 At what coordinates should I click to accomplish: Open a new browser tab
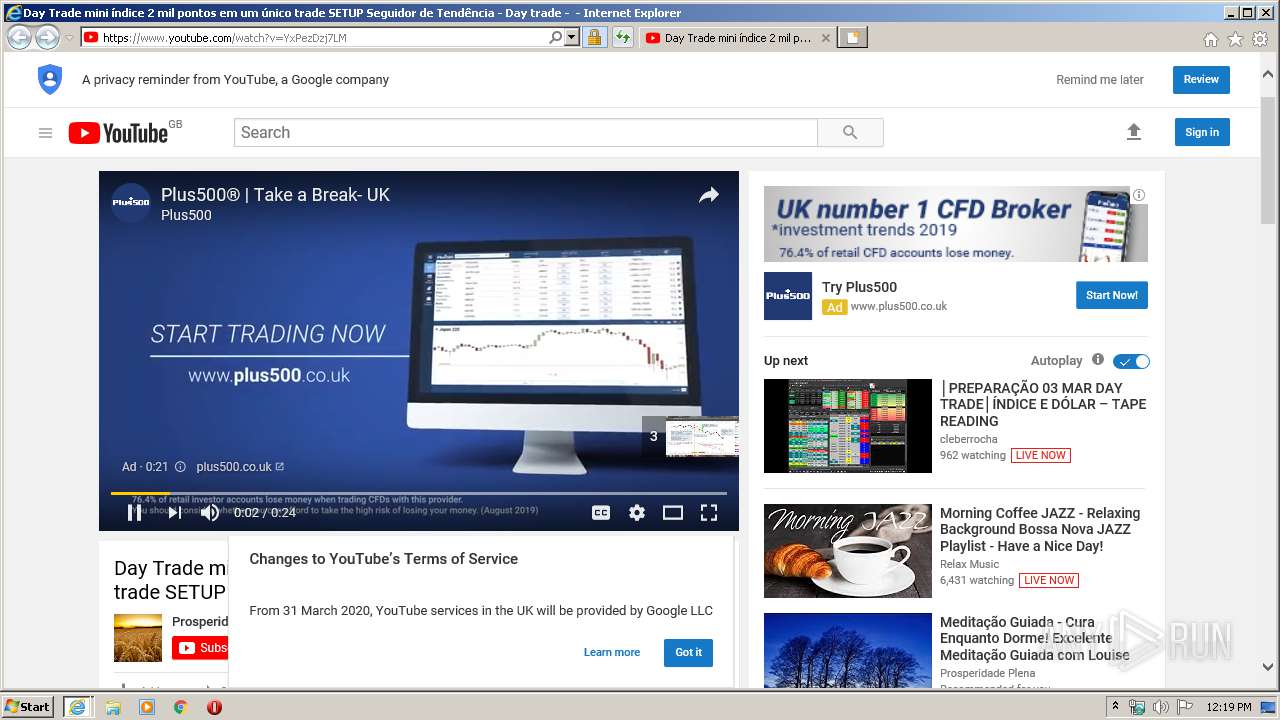pos(853,38)
